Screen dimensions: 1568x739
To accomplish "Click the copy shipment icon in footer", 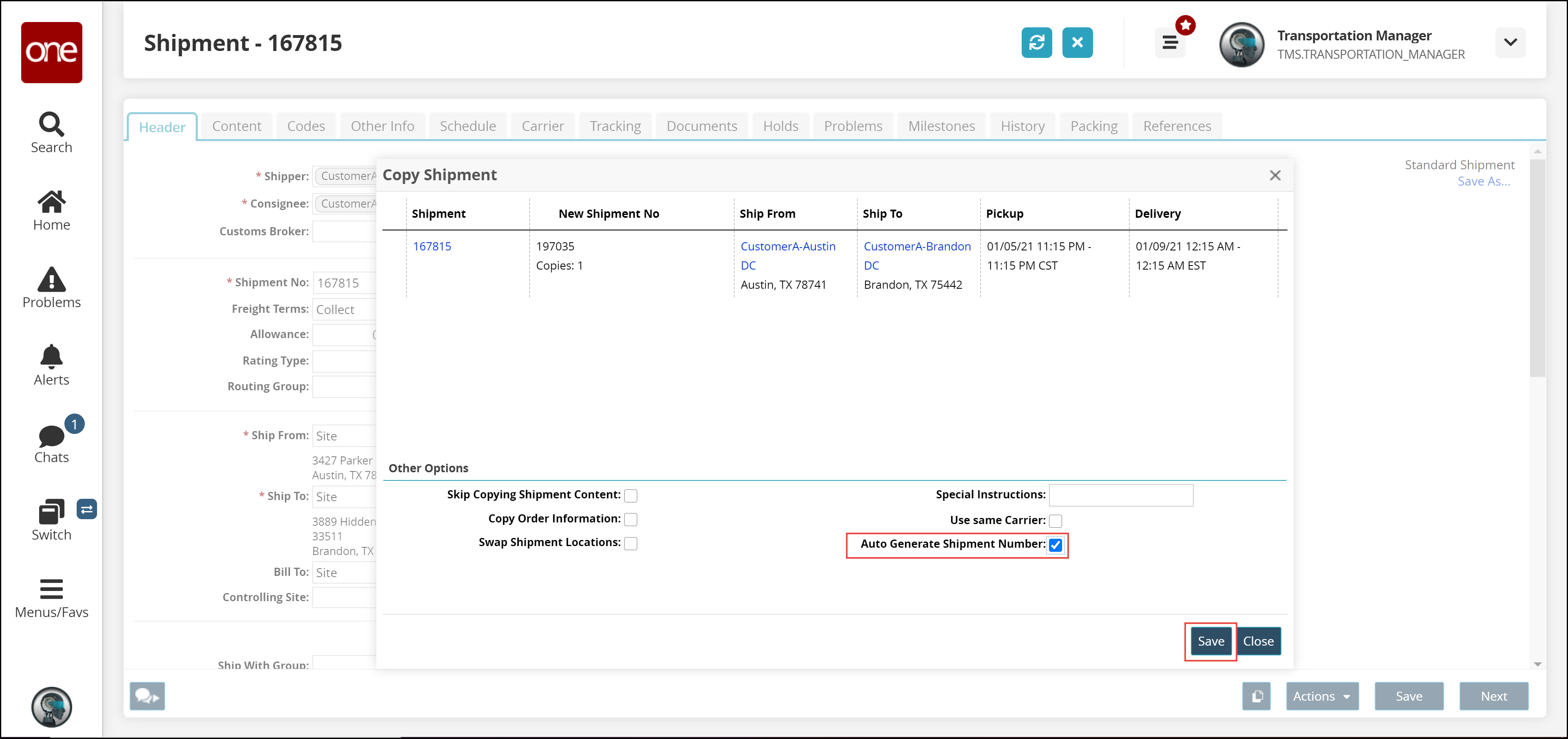I will click(x=1257, y=696).
